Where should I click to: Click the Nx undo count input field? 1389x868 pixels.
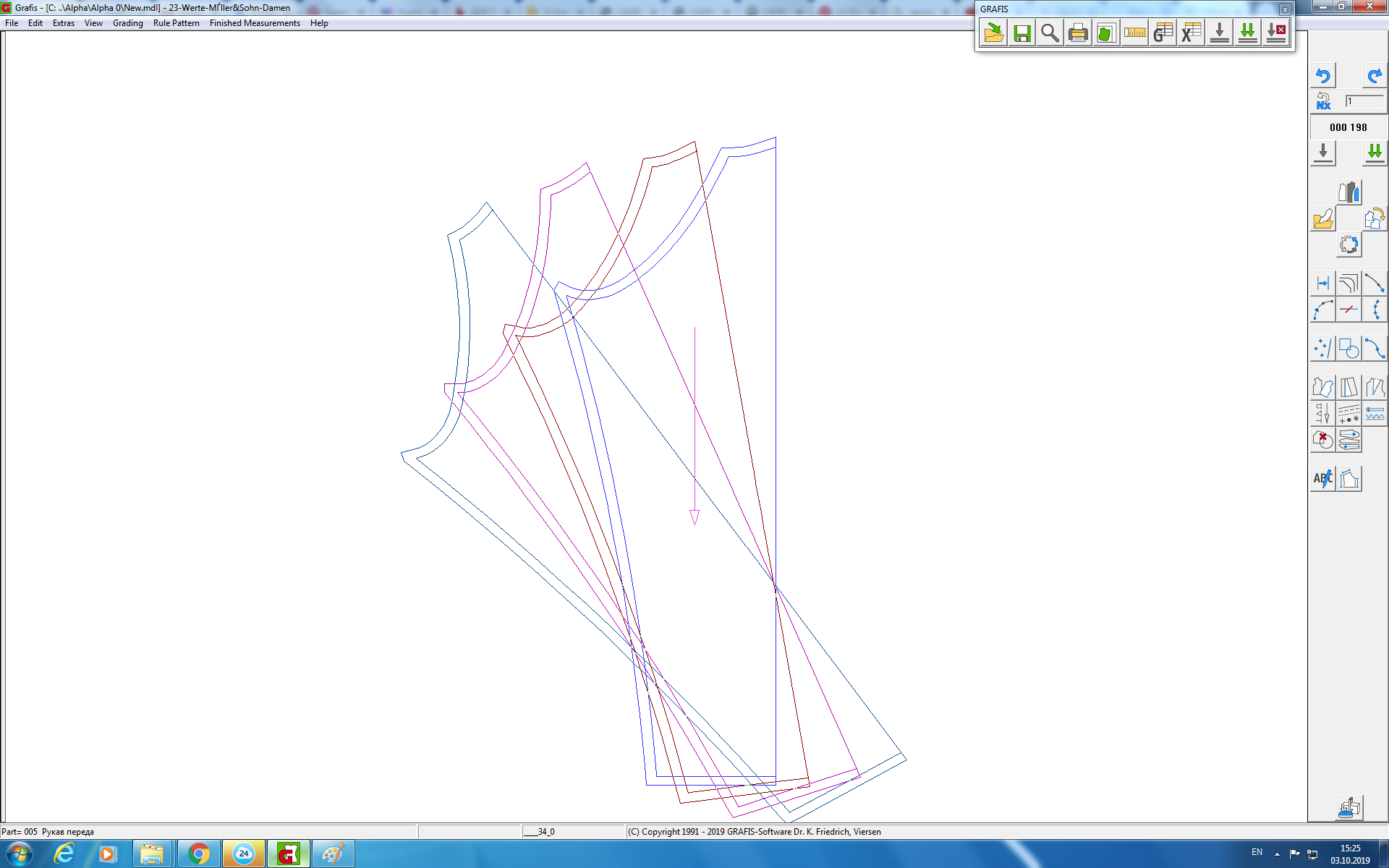(1364, 101)
